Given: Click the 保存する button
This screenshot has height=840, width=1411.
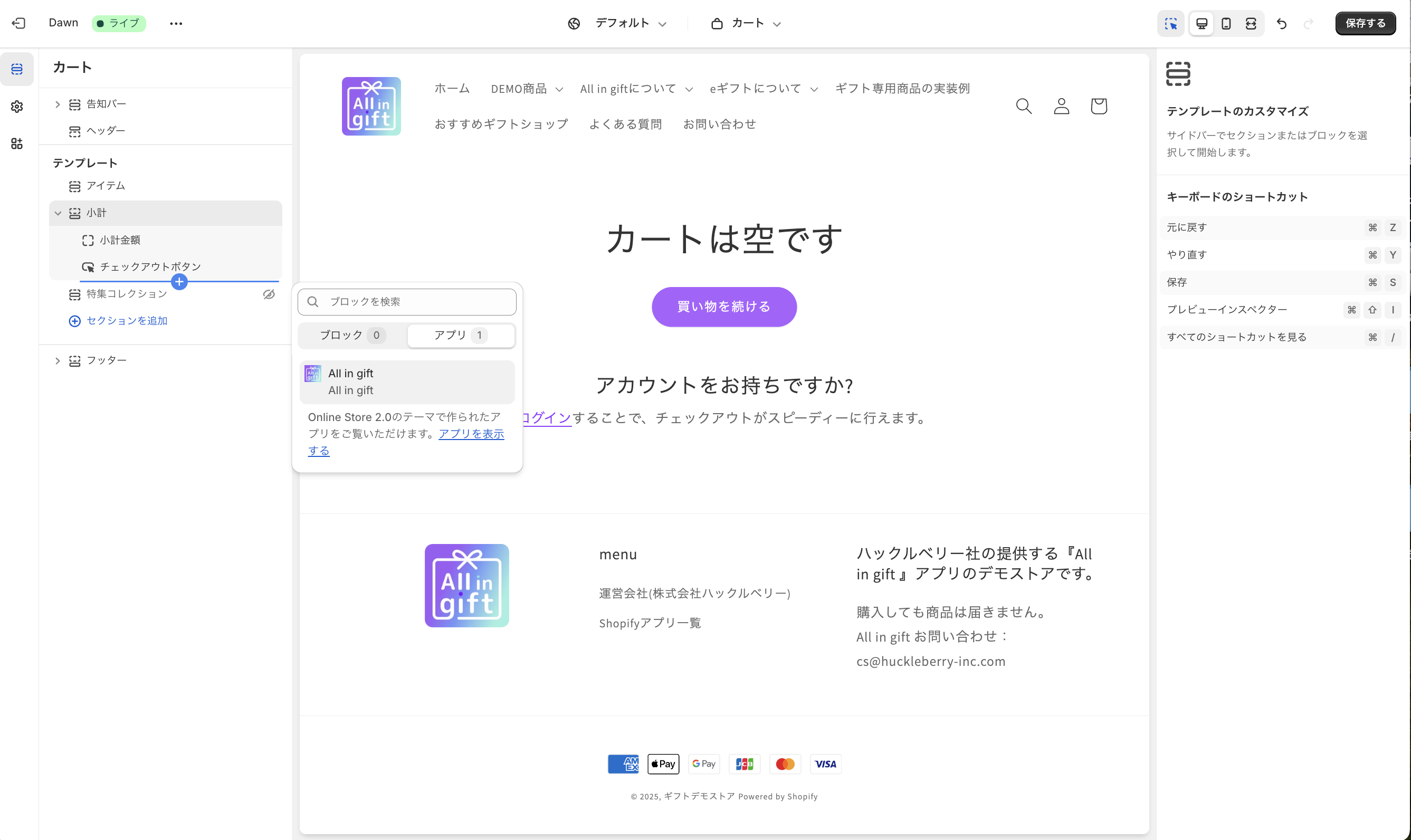Looking at the screenshot, I should pos(1365,23).
